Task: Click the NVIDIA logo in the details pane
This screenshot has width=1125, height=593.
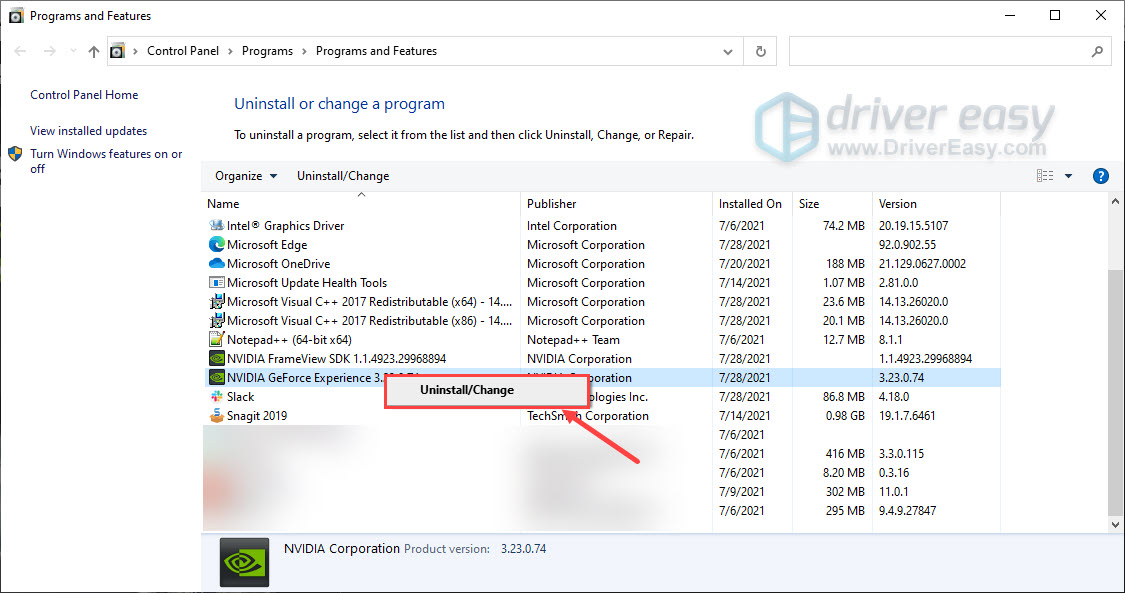Action: (x=243, y=561)
